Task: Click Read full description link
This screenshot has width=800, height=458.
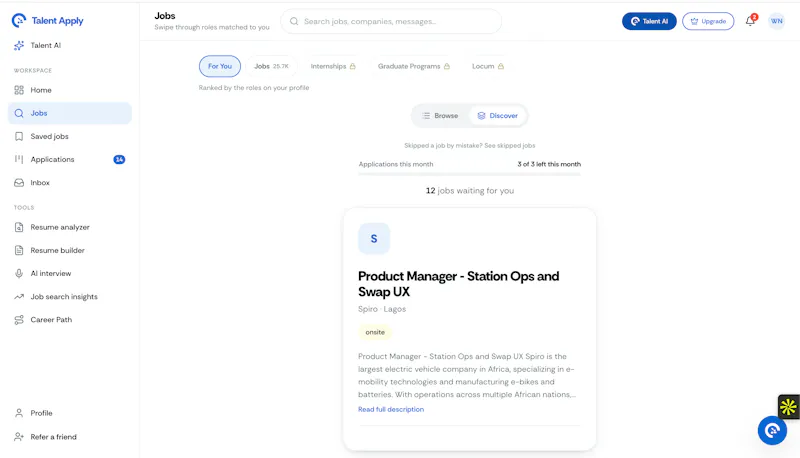Action: [391, 410]
